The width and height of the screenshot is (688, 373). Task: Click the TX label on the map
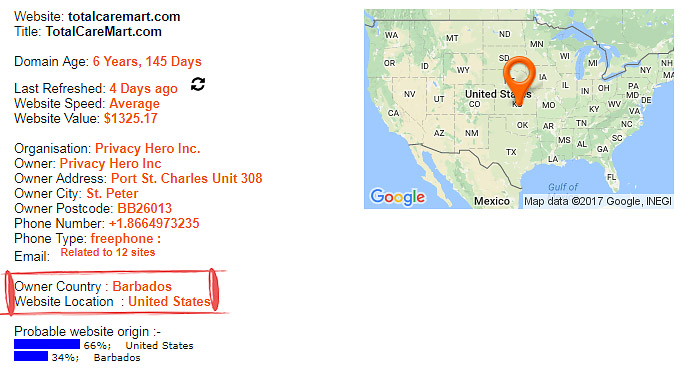[511, 152]
